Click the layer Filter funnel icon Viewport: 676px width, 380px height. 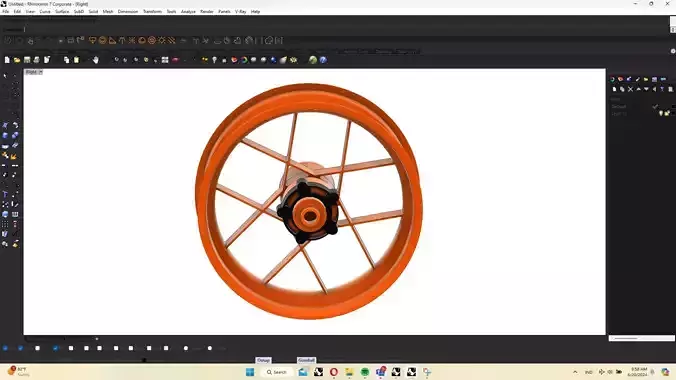662,89
